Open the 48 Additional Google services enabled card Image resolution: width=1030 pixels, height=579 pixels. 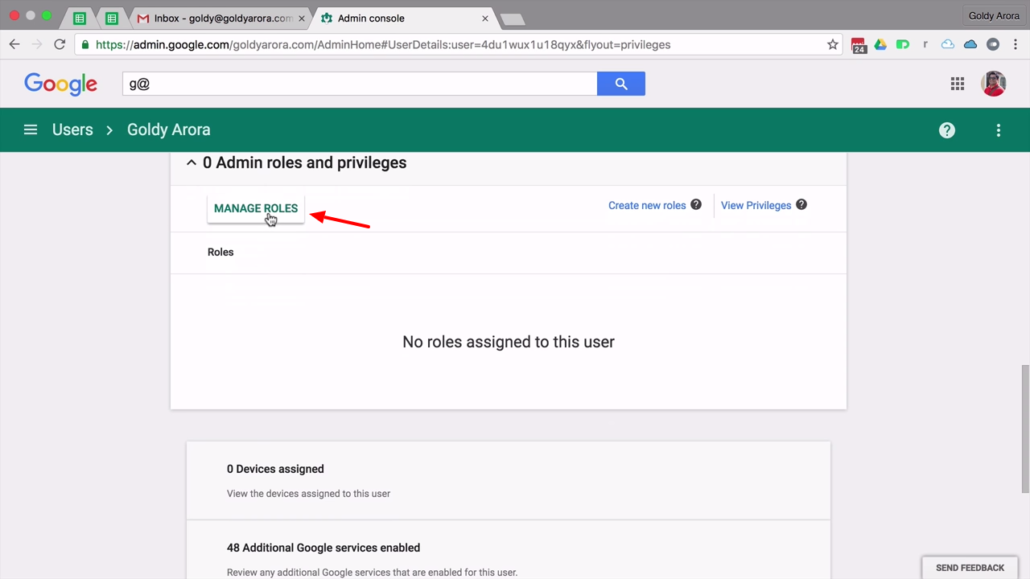pos(508,550)
